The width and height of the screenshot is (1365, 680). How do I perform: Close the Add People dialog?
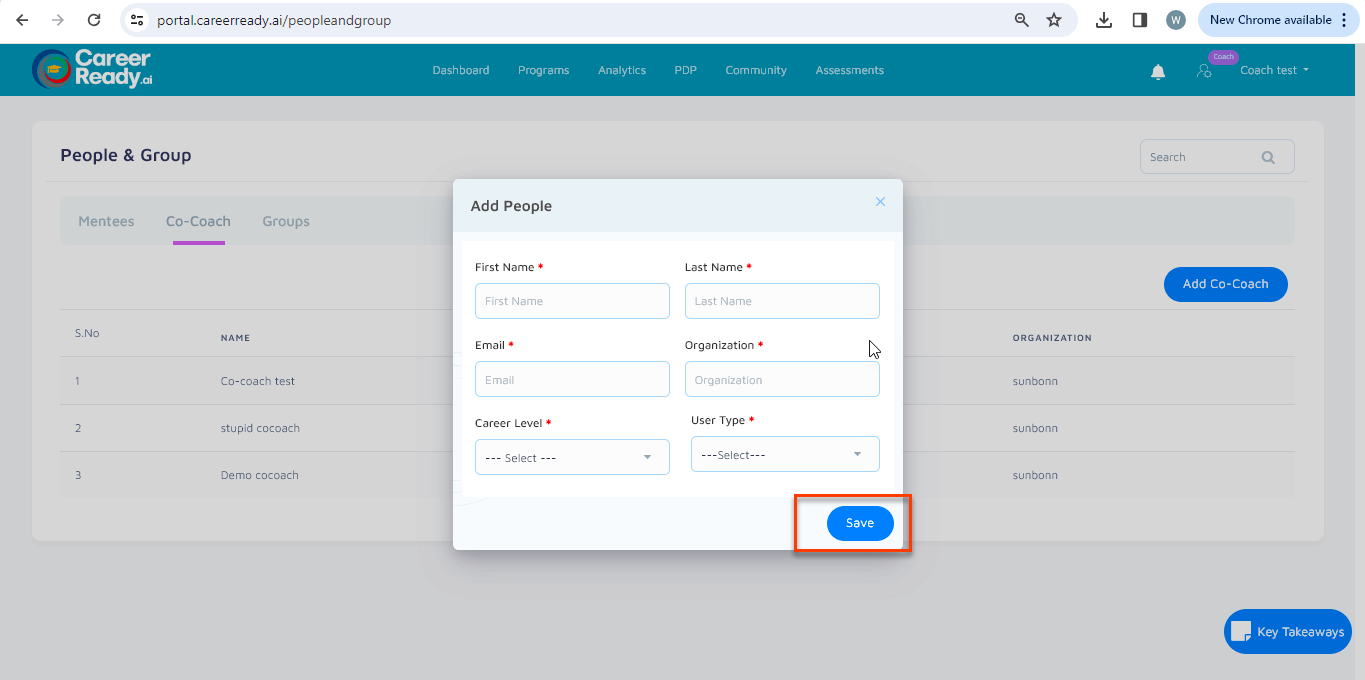(880, 202)
